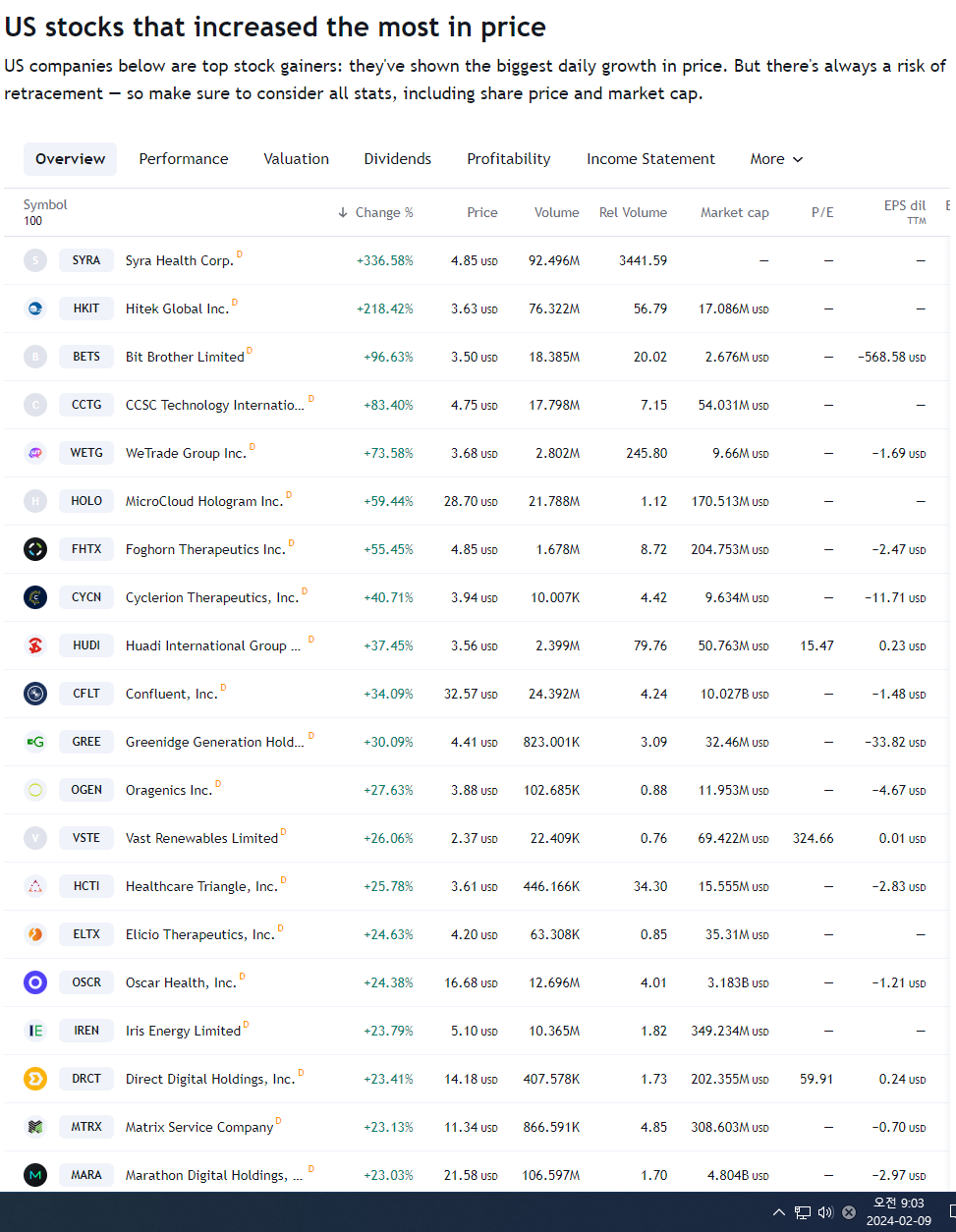
Task: Click the Marathon Digital logo icon
Action: pyautogui.click(x=35, y=1175)
